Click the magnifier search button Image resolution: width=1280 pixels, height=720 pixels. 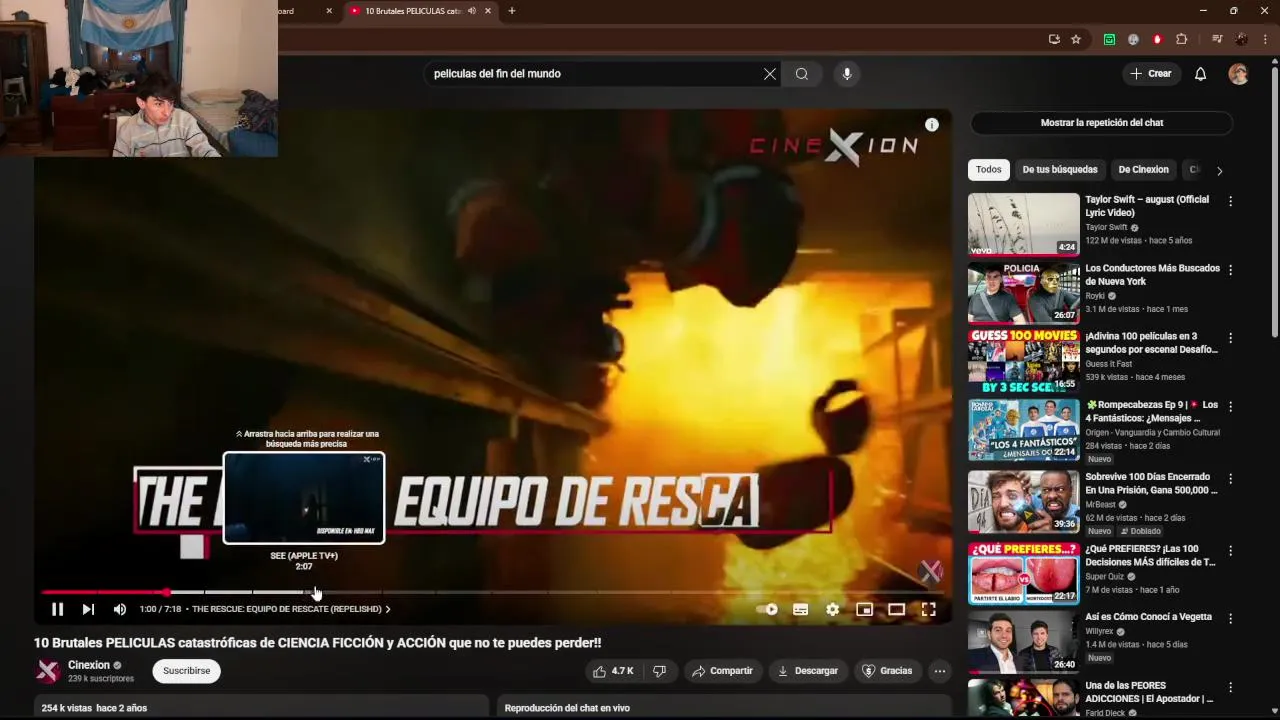(802, 74)
